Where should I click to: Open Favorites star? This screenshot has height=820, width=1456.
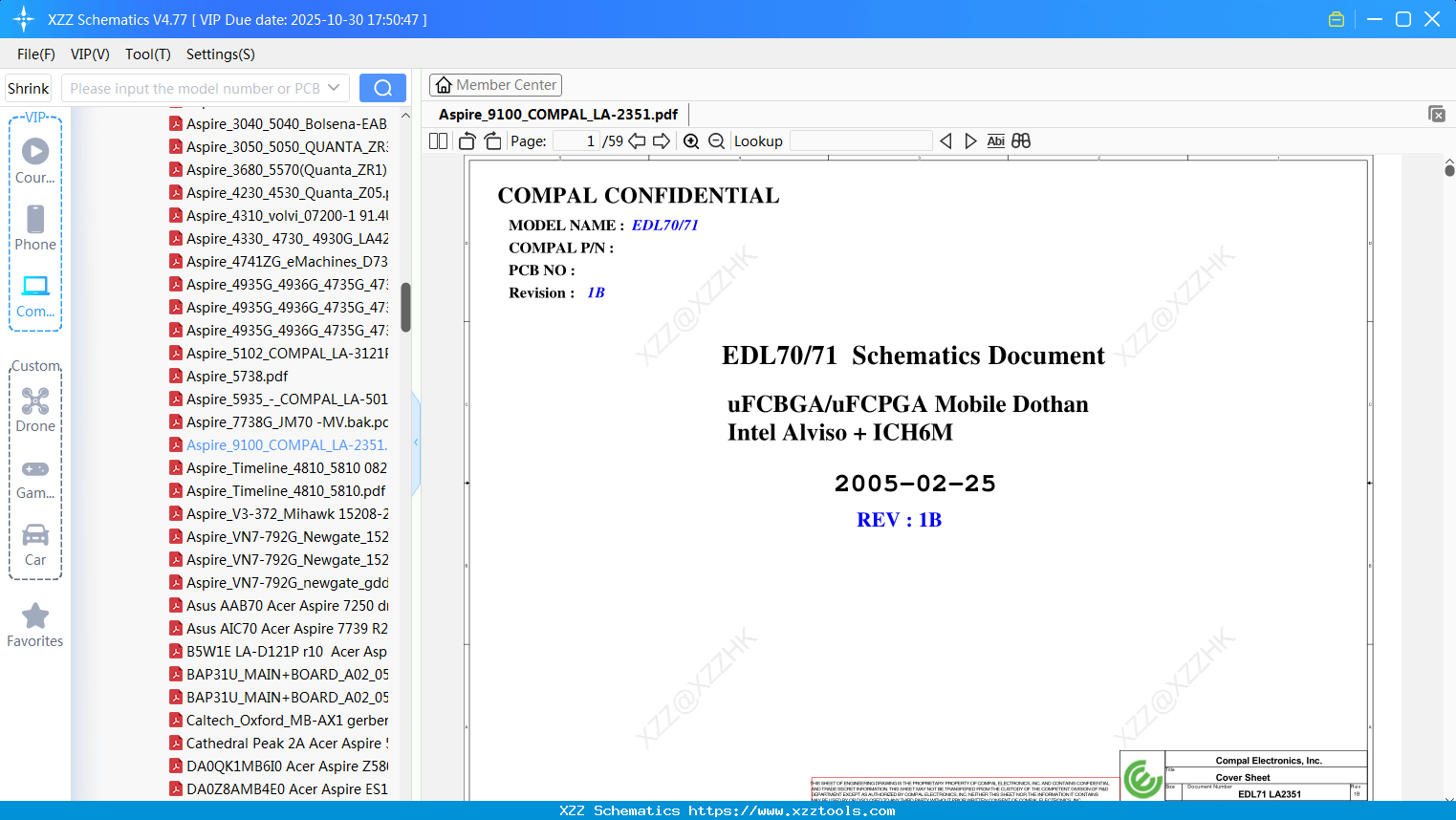point(35,625)
